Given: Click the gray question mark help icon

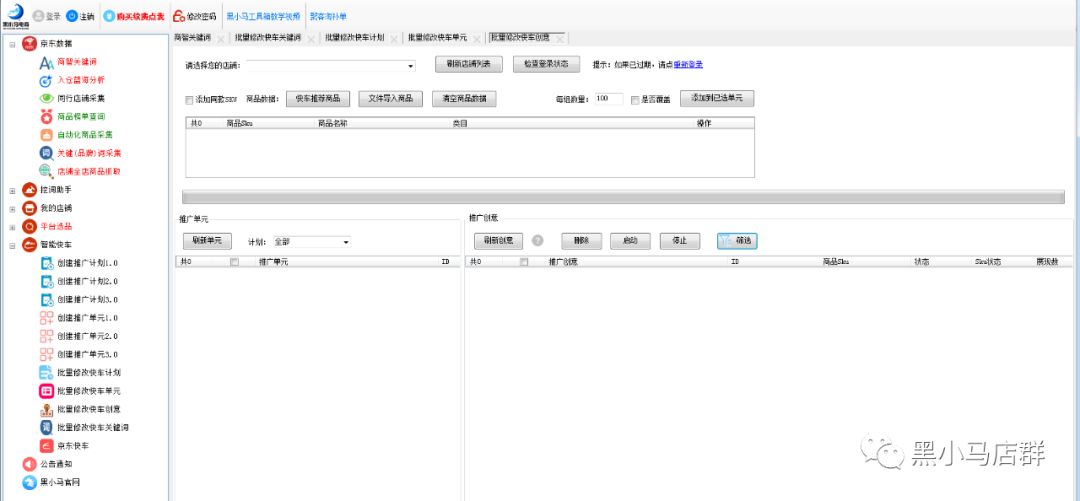Looking at the screenshot, I should coord(538,241).
